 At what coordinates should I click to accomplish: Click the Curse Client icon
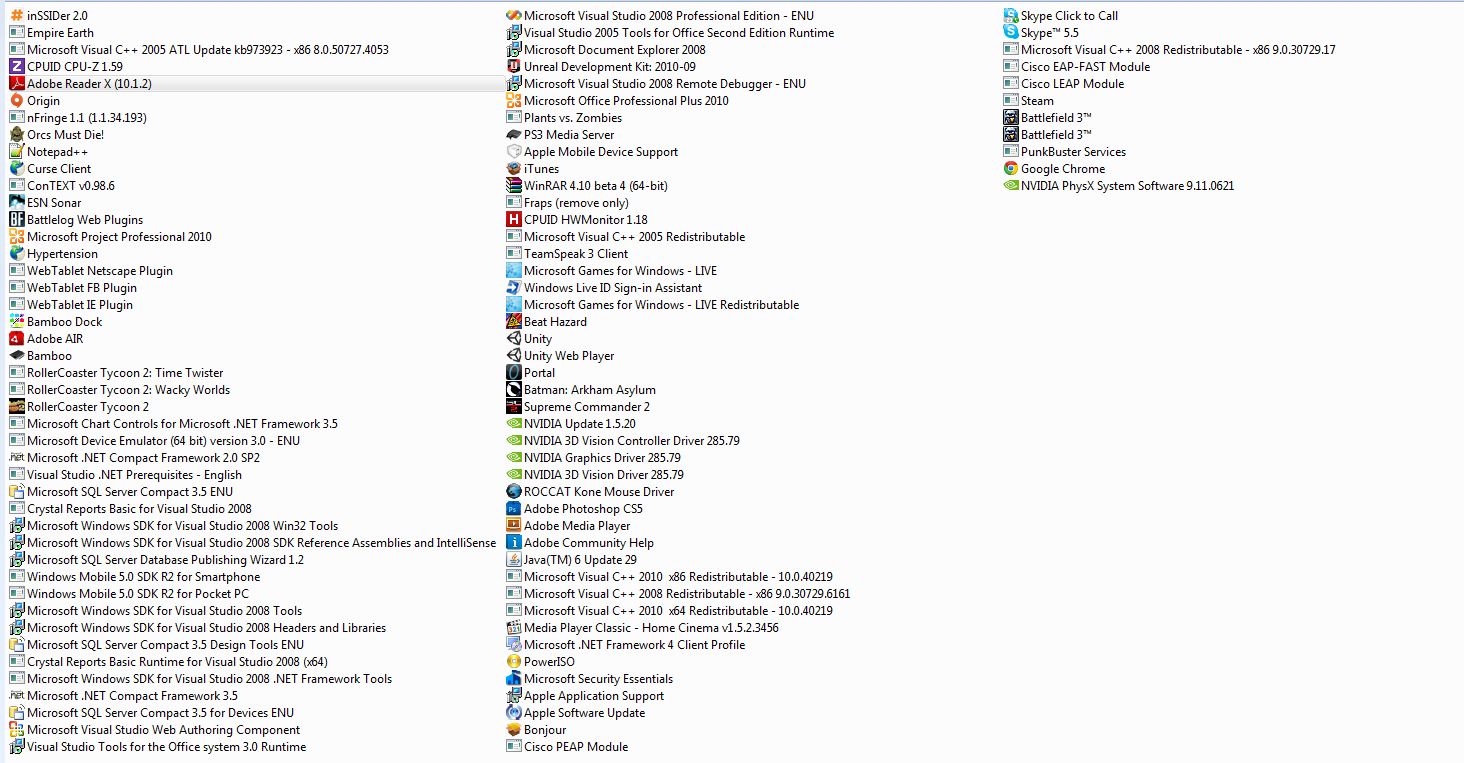[17, 169]
